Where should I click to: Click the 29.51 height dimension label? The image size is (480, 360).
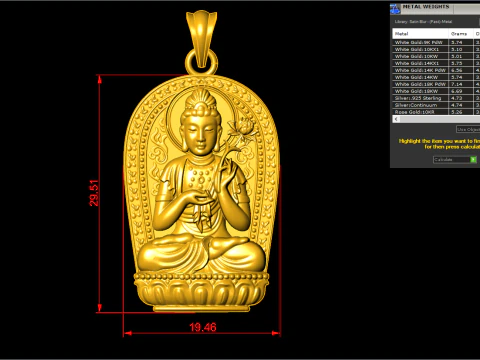pos(94,193)
